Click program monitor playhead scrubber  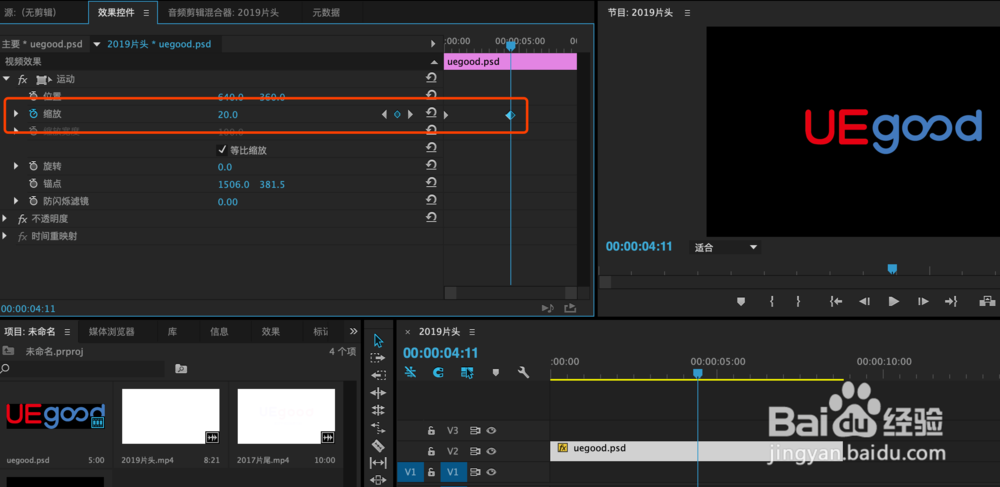892,269
